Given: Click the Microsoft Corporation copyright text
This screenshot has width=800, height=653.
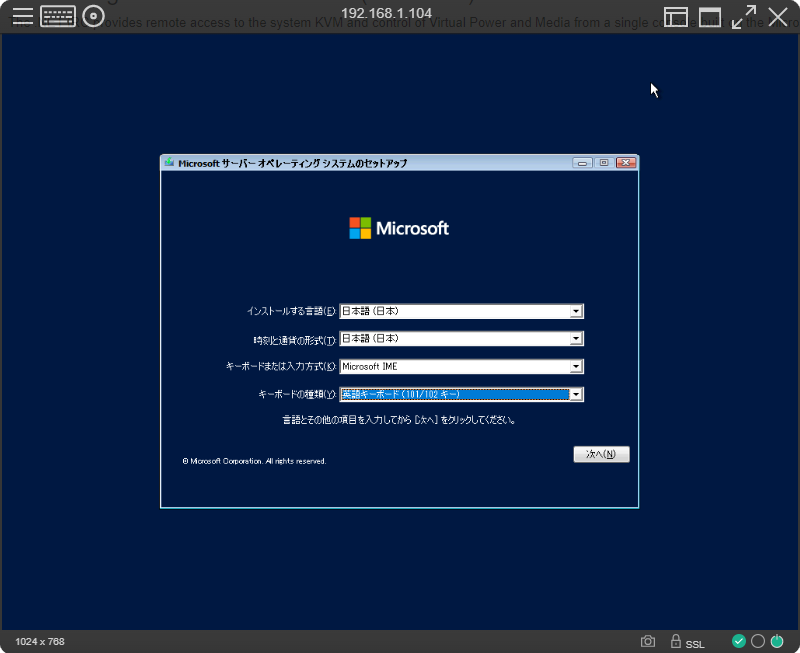Looking at the screenshot, I should click(x=254, y=461).
